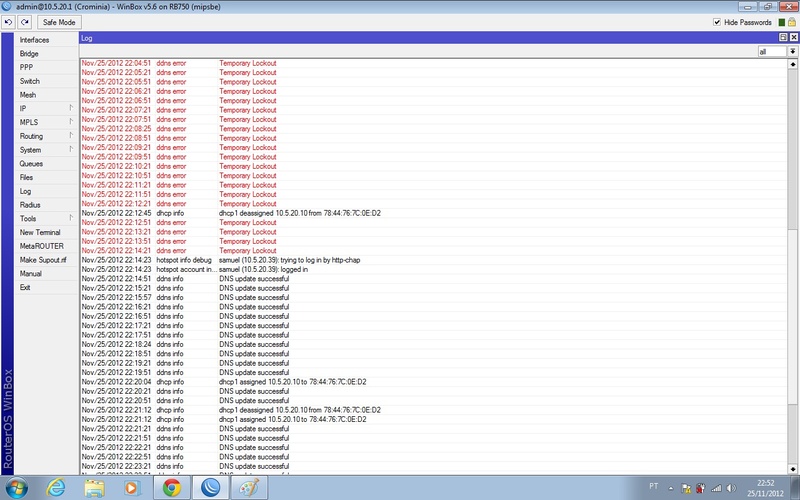Select log entry 22:14:21 Temporary Lockout
The image size is (800, 500).
click(433, 251)
